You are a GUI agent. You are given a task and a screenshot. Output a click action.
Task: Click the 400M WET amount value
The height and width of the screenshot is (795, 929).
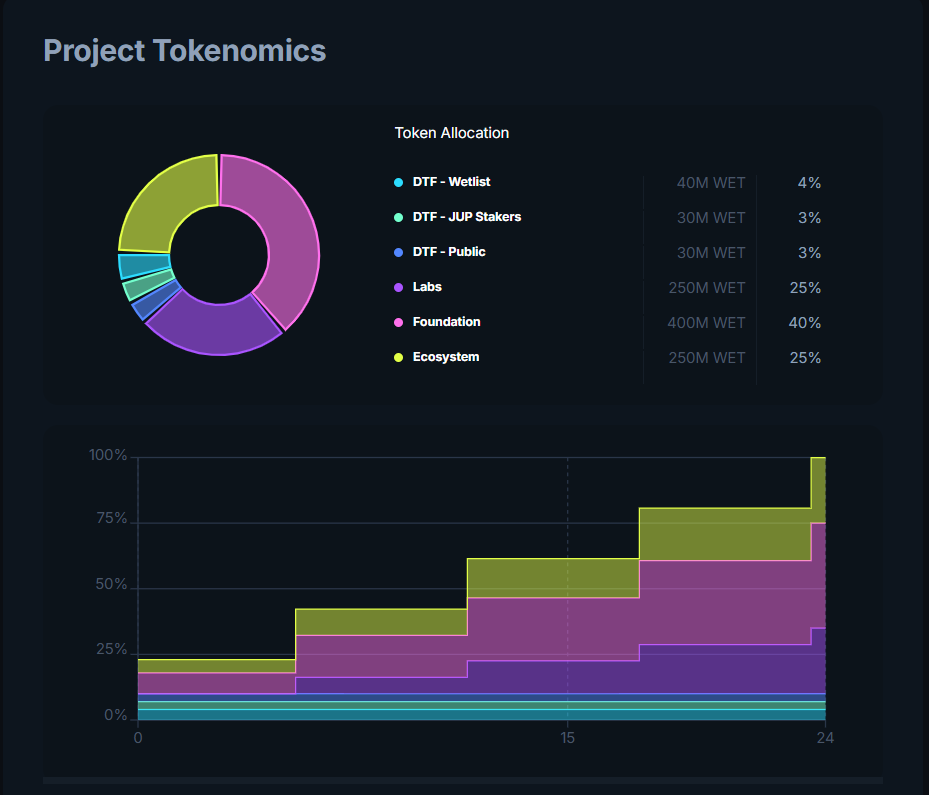(706, 323)
